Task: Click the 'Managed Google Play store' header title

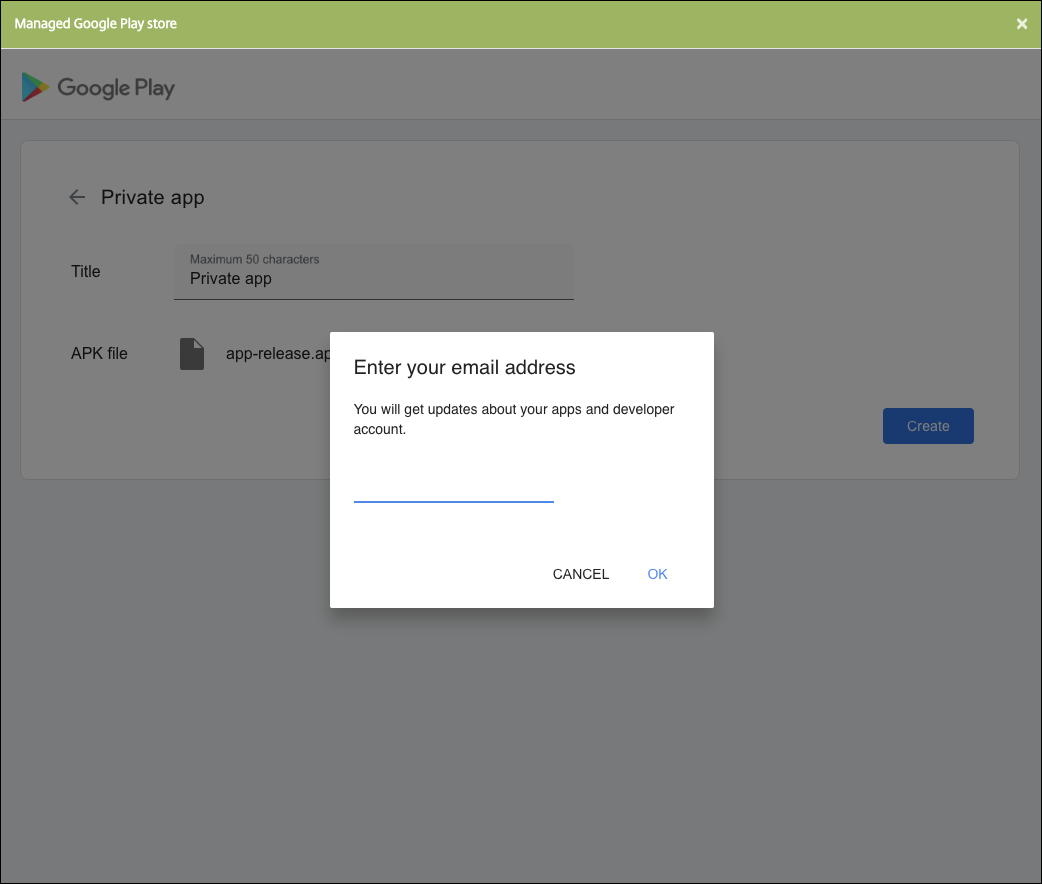Action: coord(96,24)
